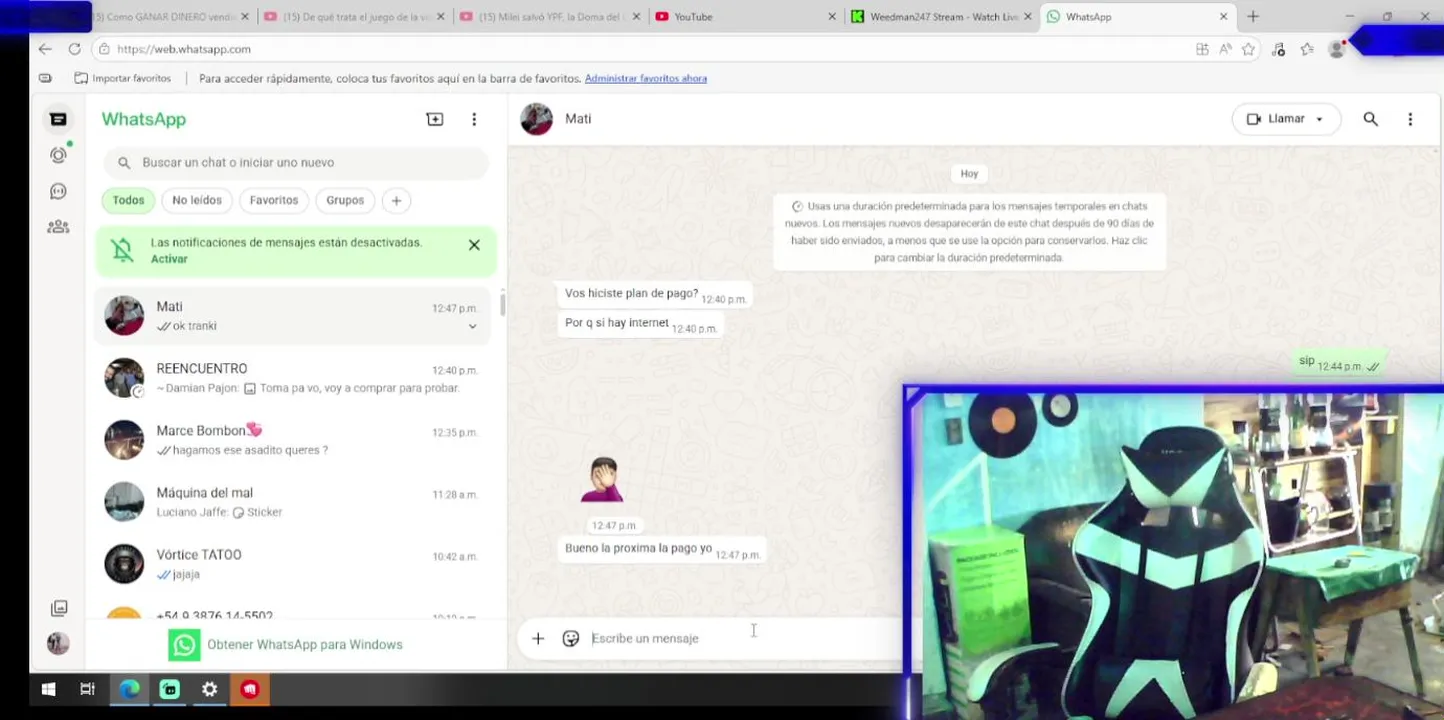Select the Favoritos filter chip
Screen dimensions: 1444x720
point(274,201)
